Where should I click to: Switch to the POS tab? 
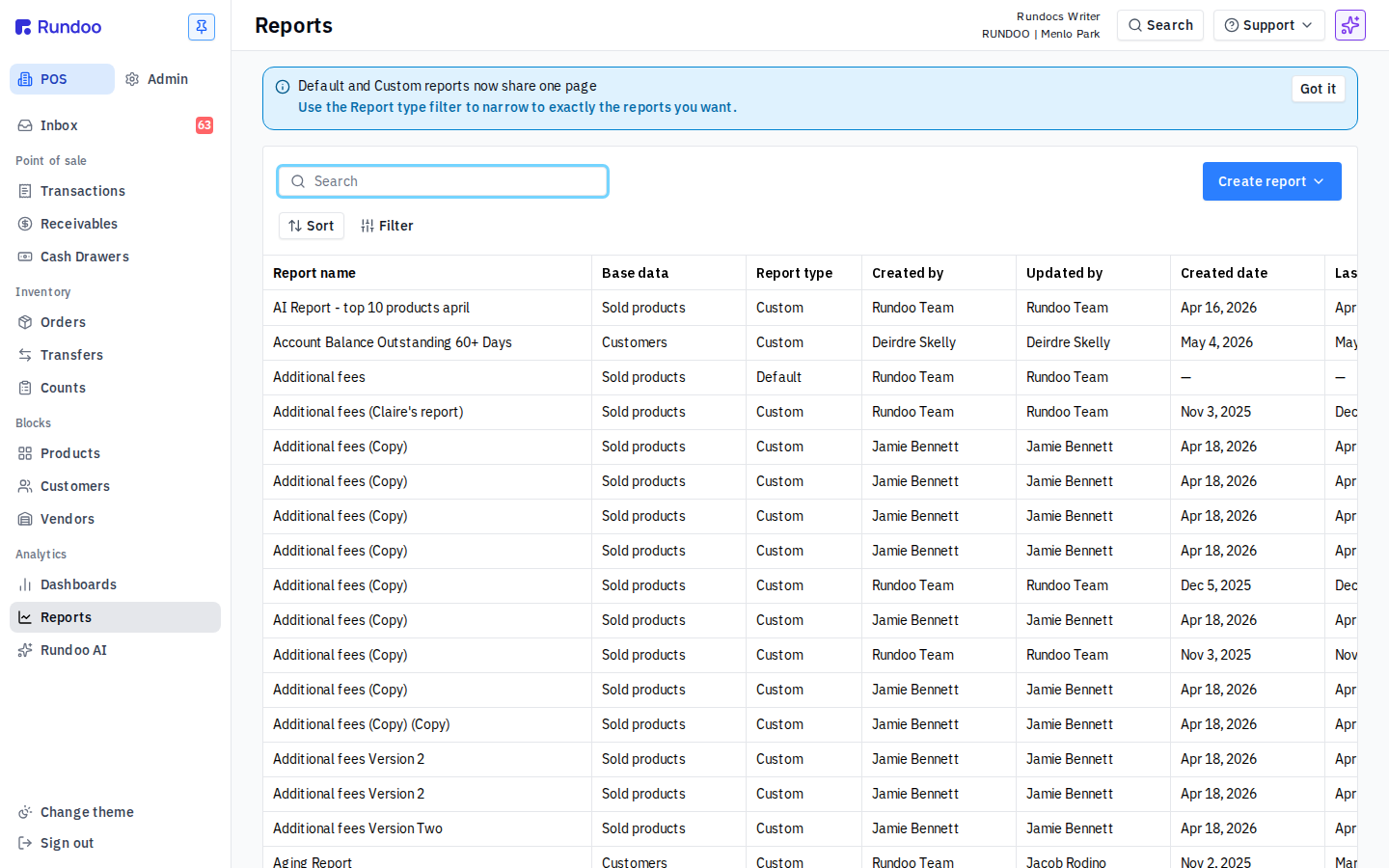[62, 79]
